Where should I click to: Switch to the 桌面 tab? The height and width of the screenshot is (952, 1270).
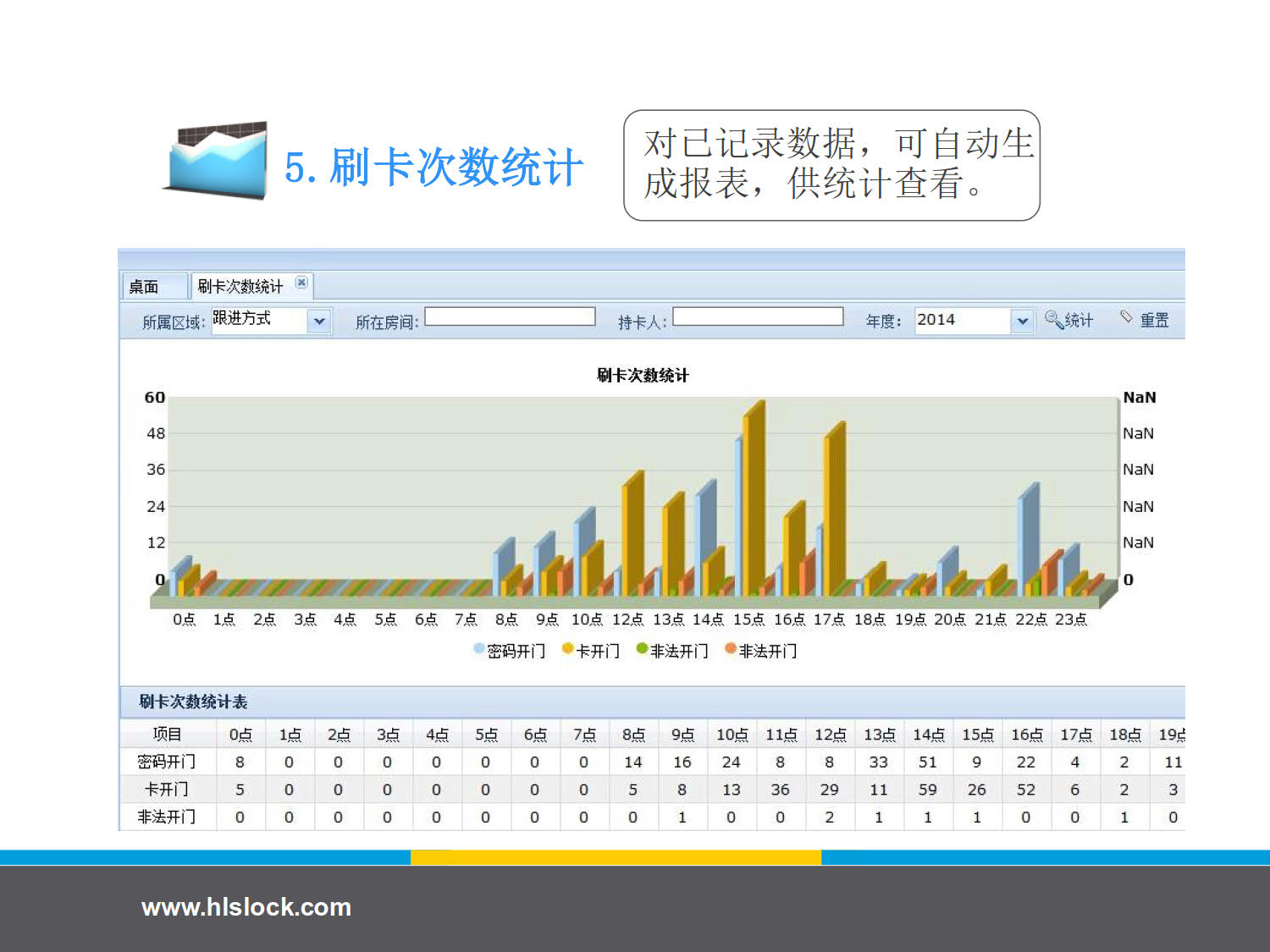144,287
